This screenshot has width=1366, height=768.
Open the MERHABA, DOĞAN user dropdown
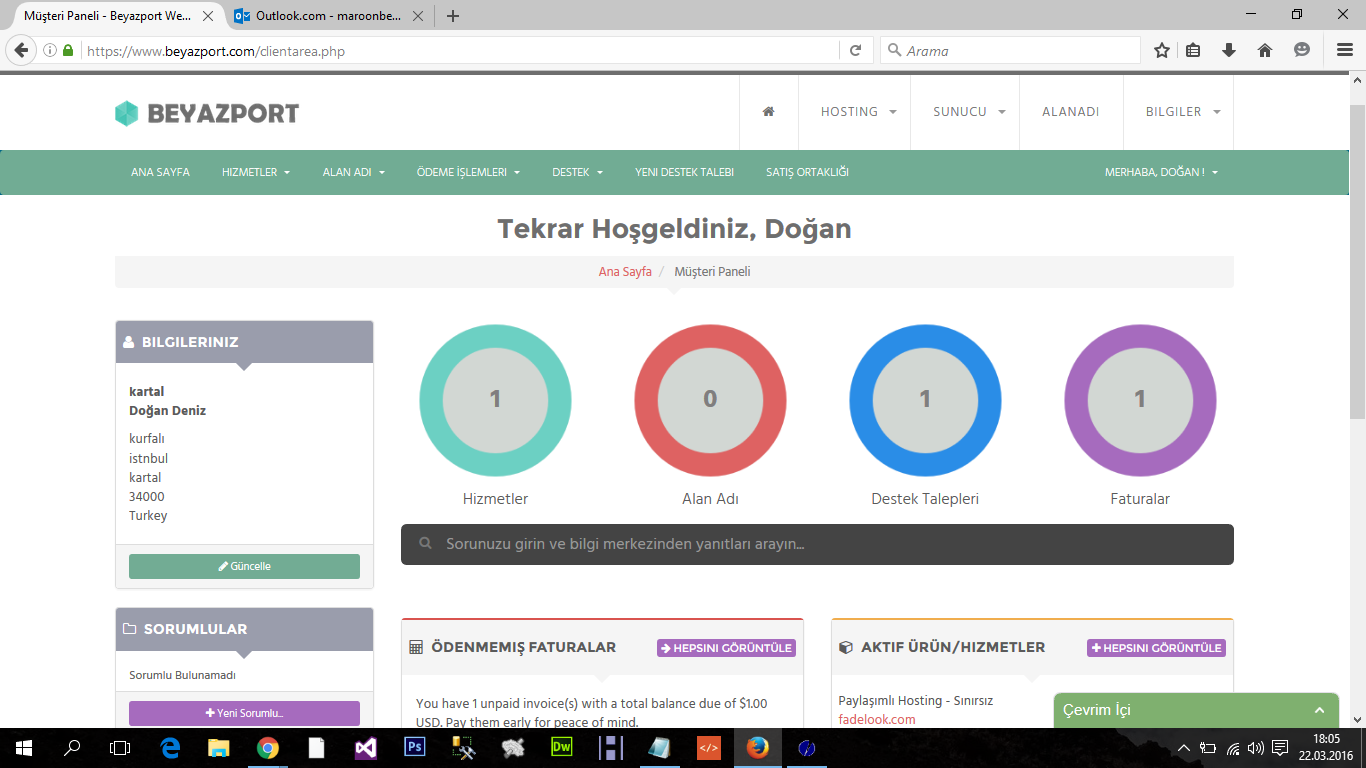pyautogui.click(x=1161, y=172)
